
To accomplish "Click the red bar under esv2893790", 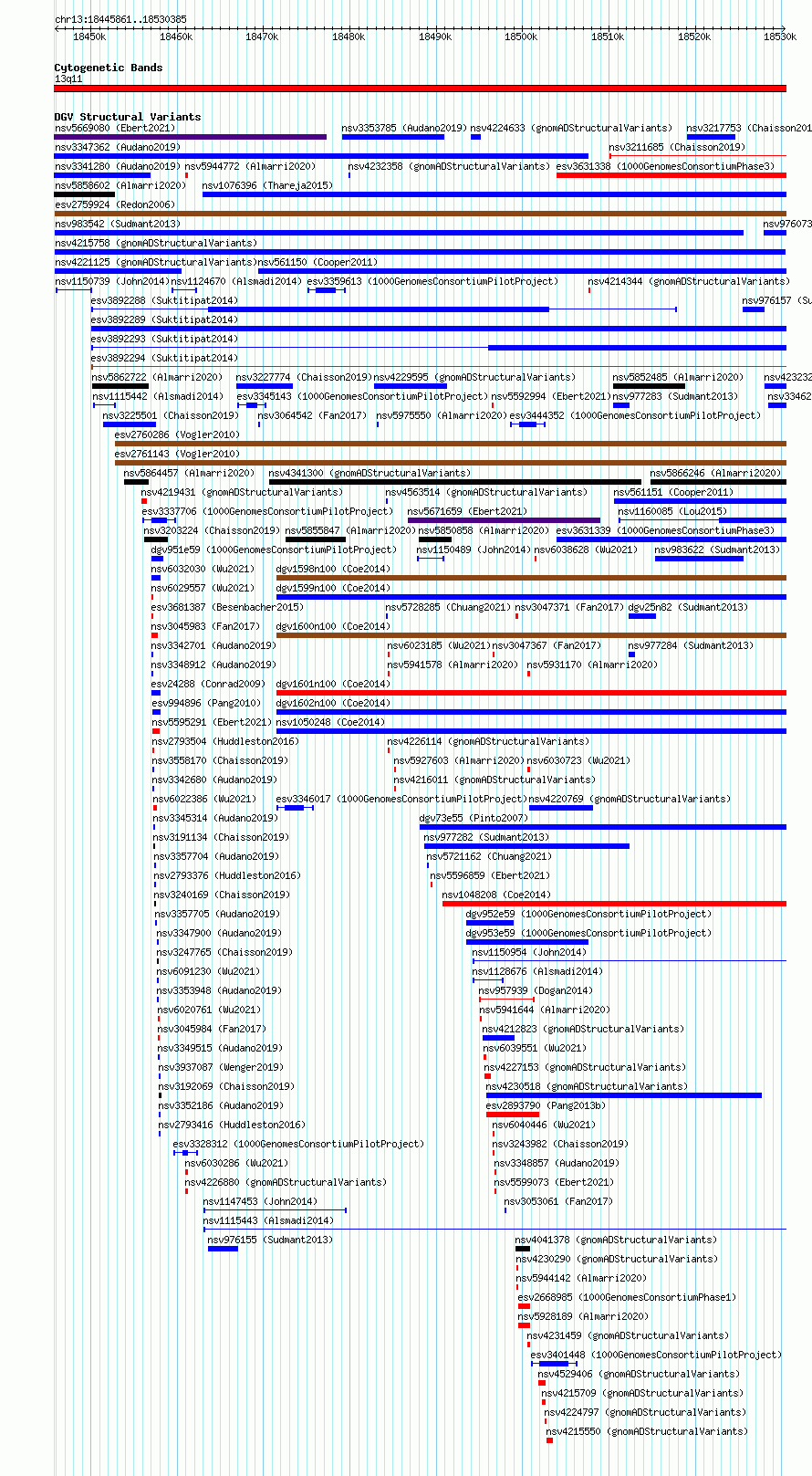I will pos(513,1115).
